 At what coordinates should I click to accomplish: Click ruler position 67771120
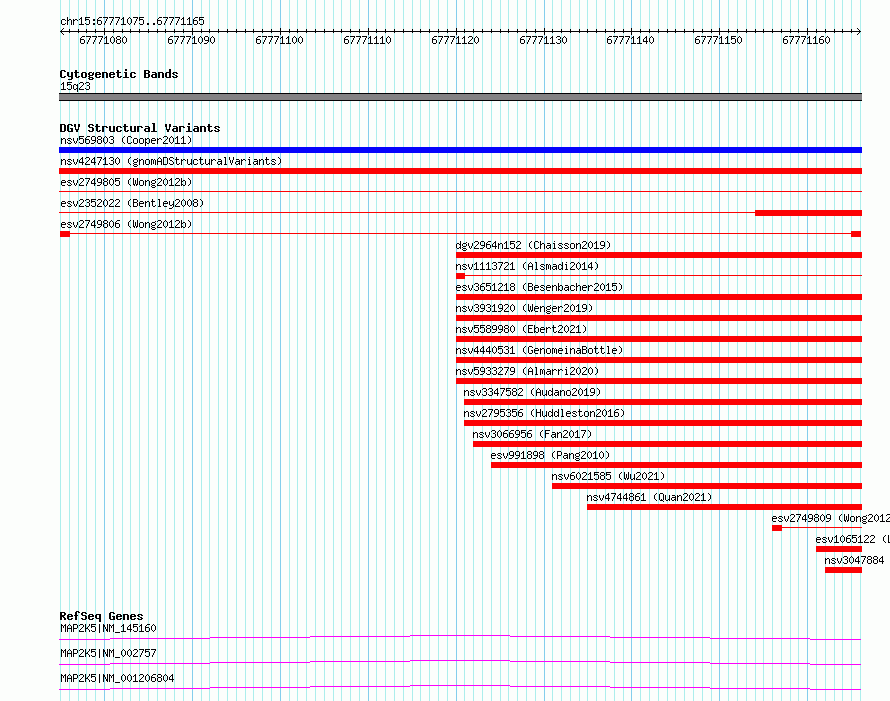pos(455,40)
